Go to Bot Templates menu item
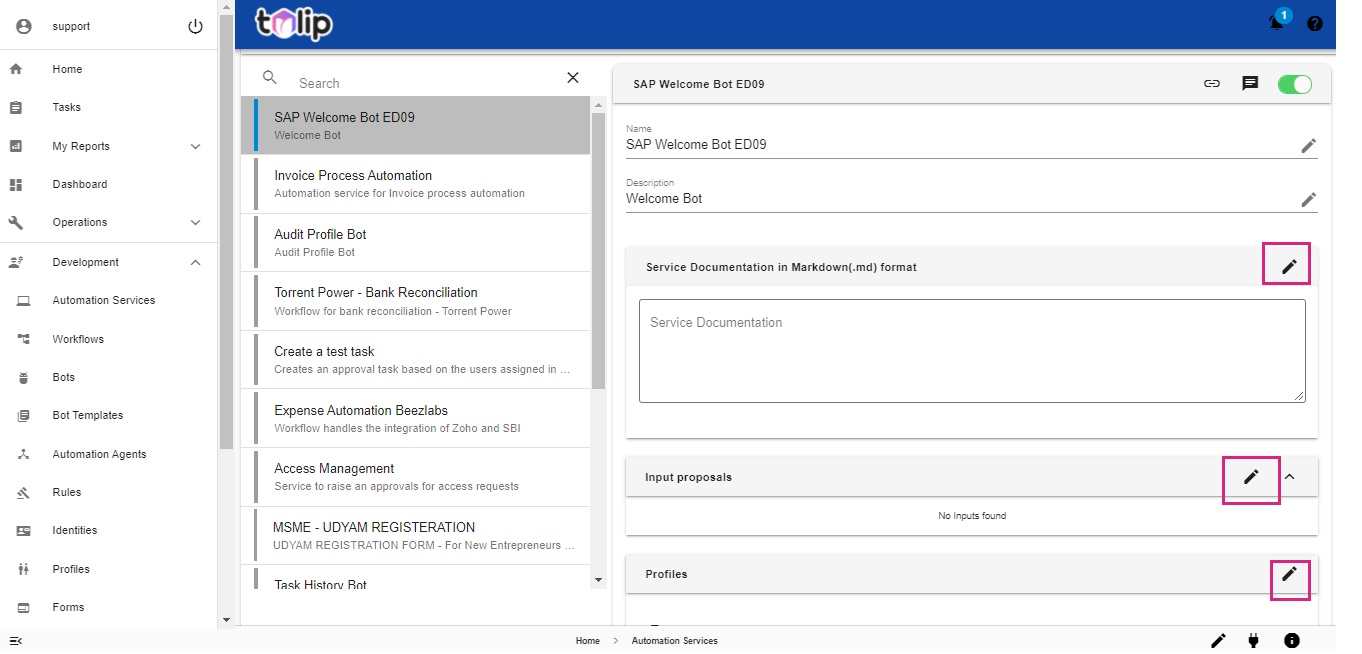1362x654 pixels. [x=88, y=415]
